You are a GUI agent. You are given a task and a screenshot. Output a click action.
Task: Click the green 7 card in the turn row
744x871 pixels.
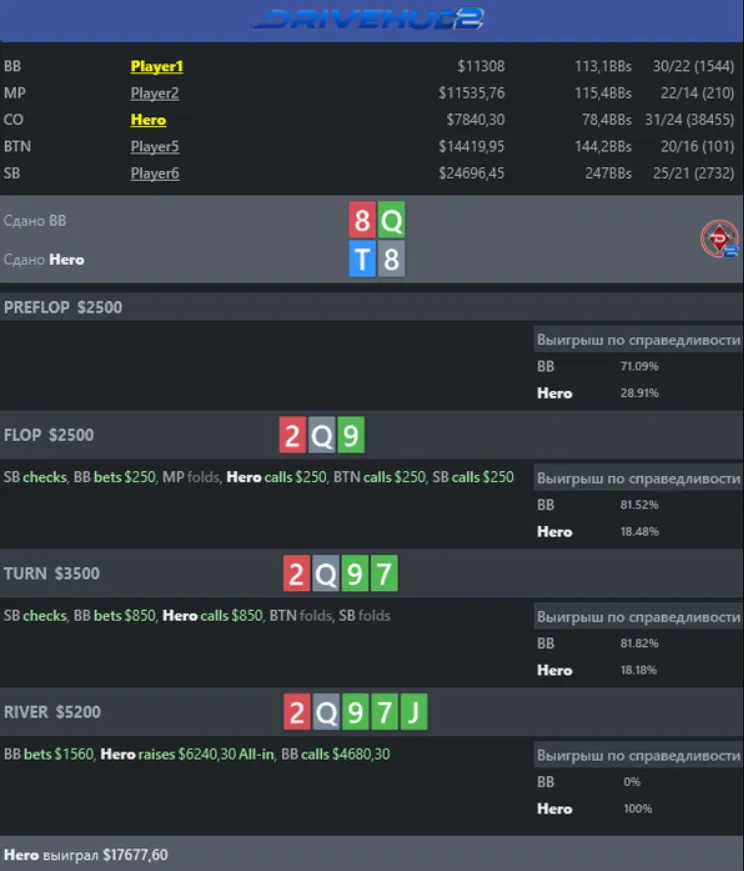[x=384, y=574]
